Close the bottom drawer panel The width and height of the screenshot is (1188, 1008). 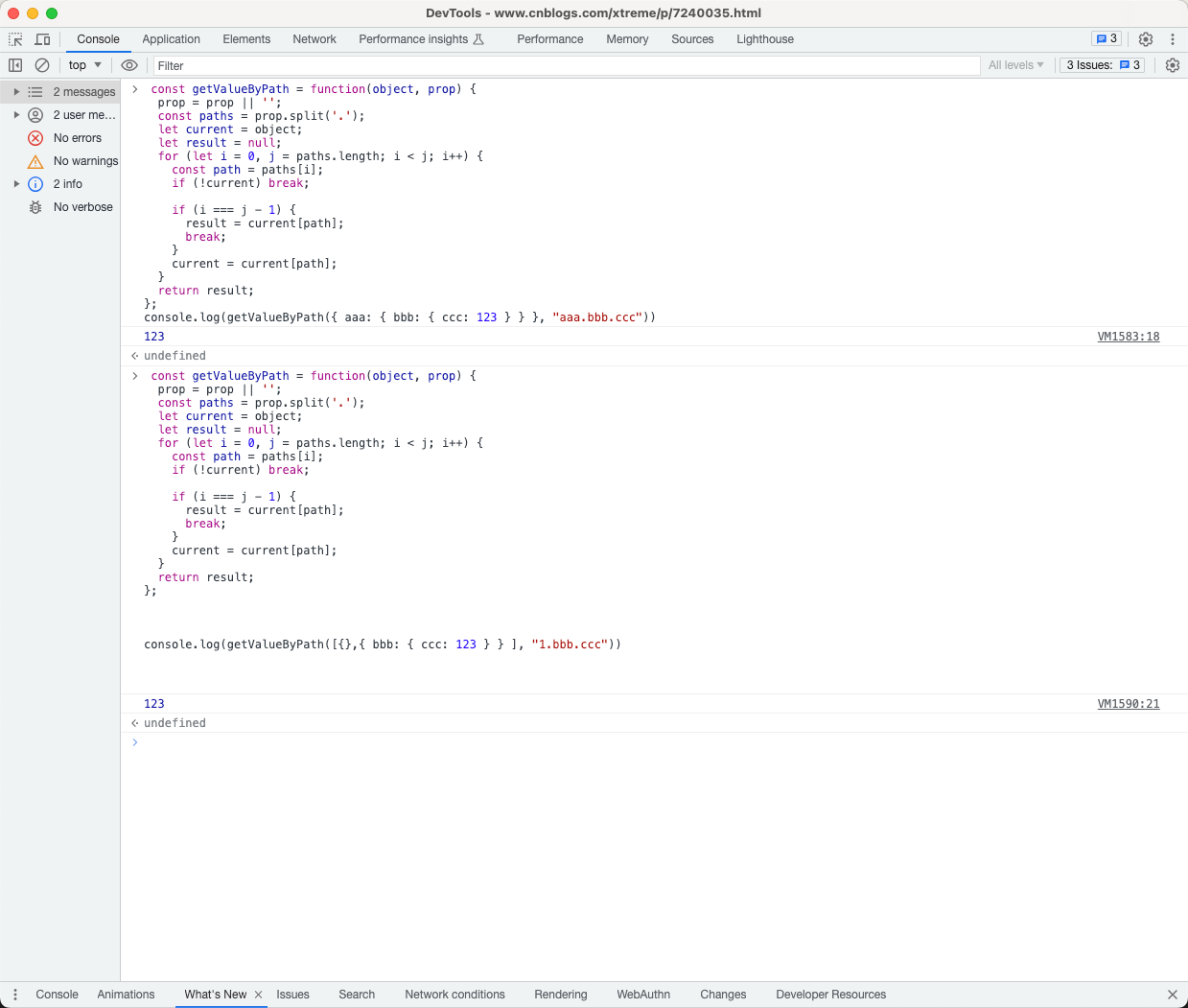[x=1172, y=995]
